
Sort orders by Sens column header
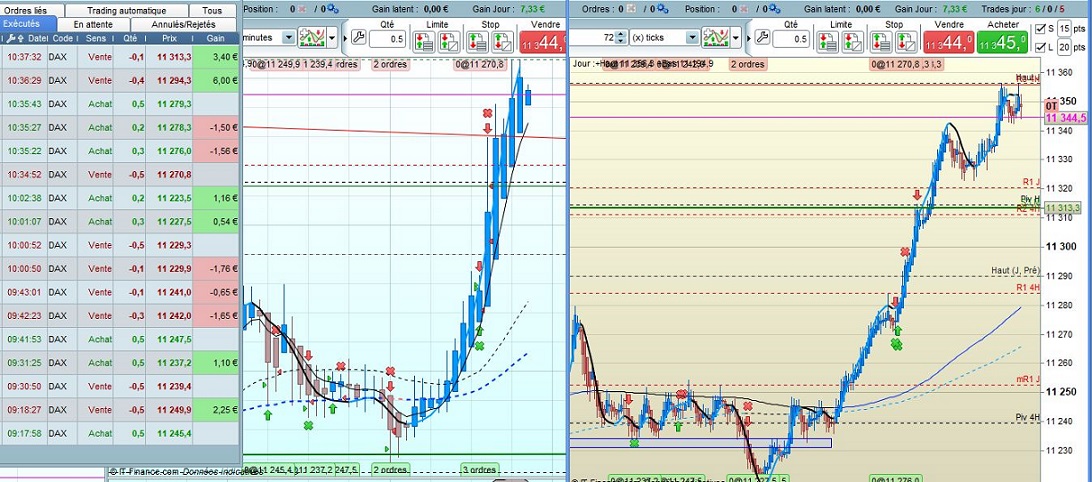pyautogui.click(x=95, y=38)
